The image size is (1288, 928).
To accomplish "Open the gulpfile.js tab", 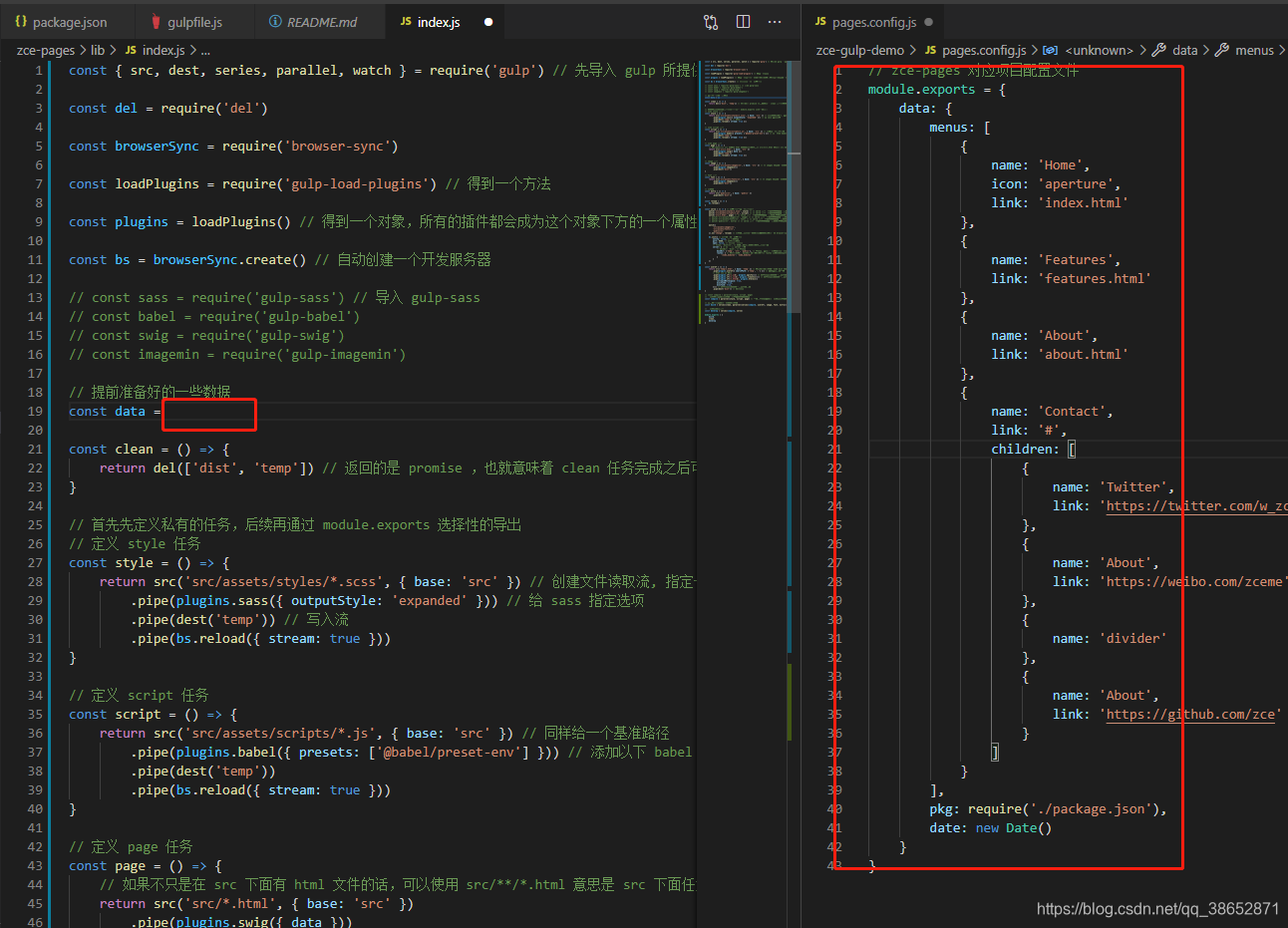I will click(x=194, y=22).
